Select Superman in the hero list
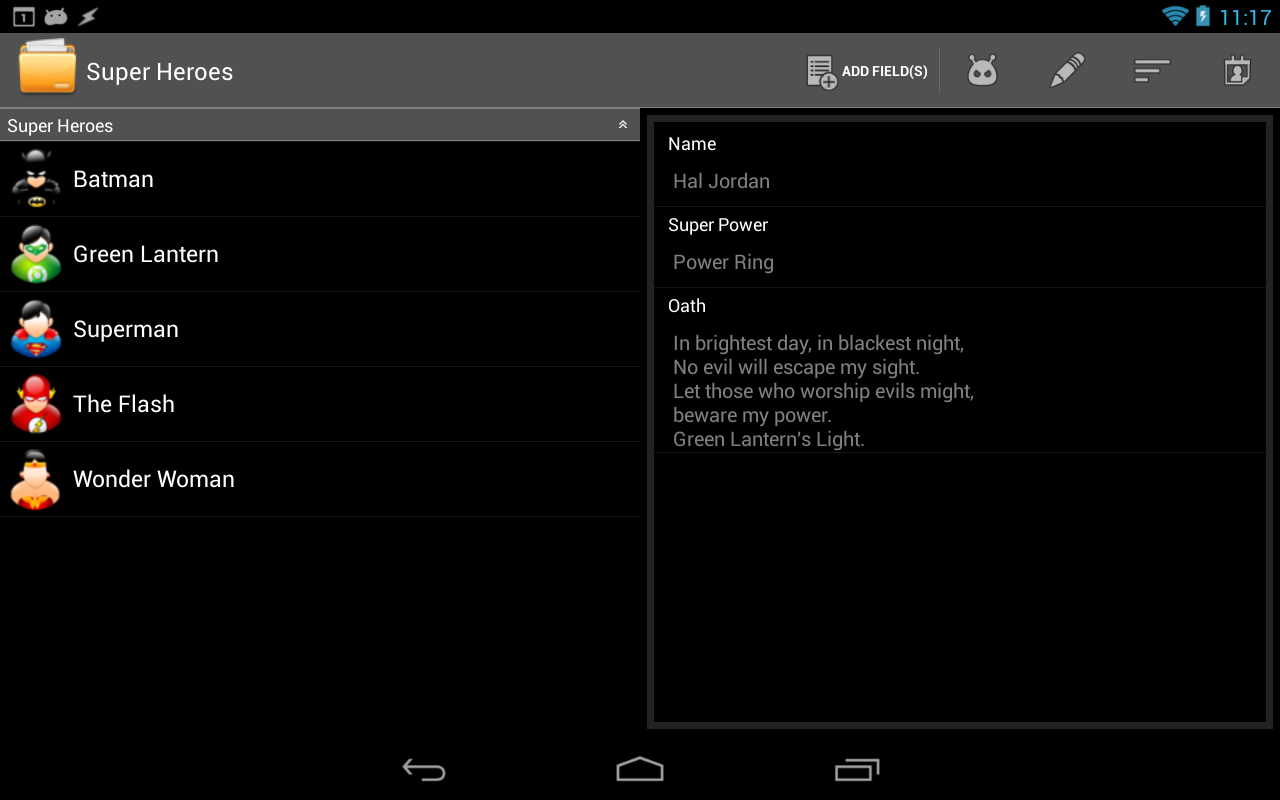Screen dimensions: 1280x800 320,329
